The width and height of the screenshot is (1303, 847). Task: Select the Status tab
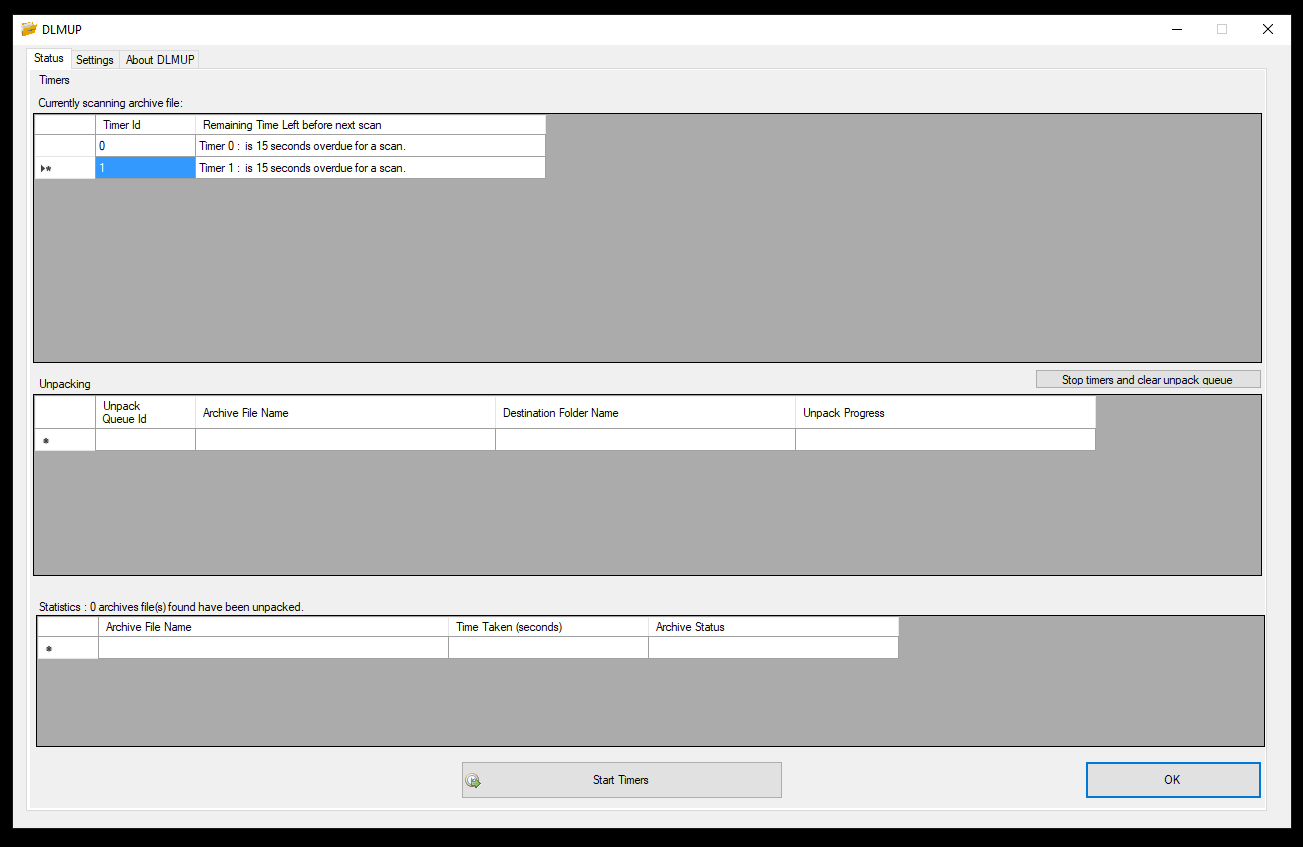(x=49, y=58)
